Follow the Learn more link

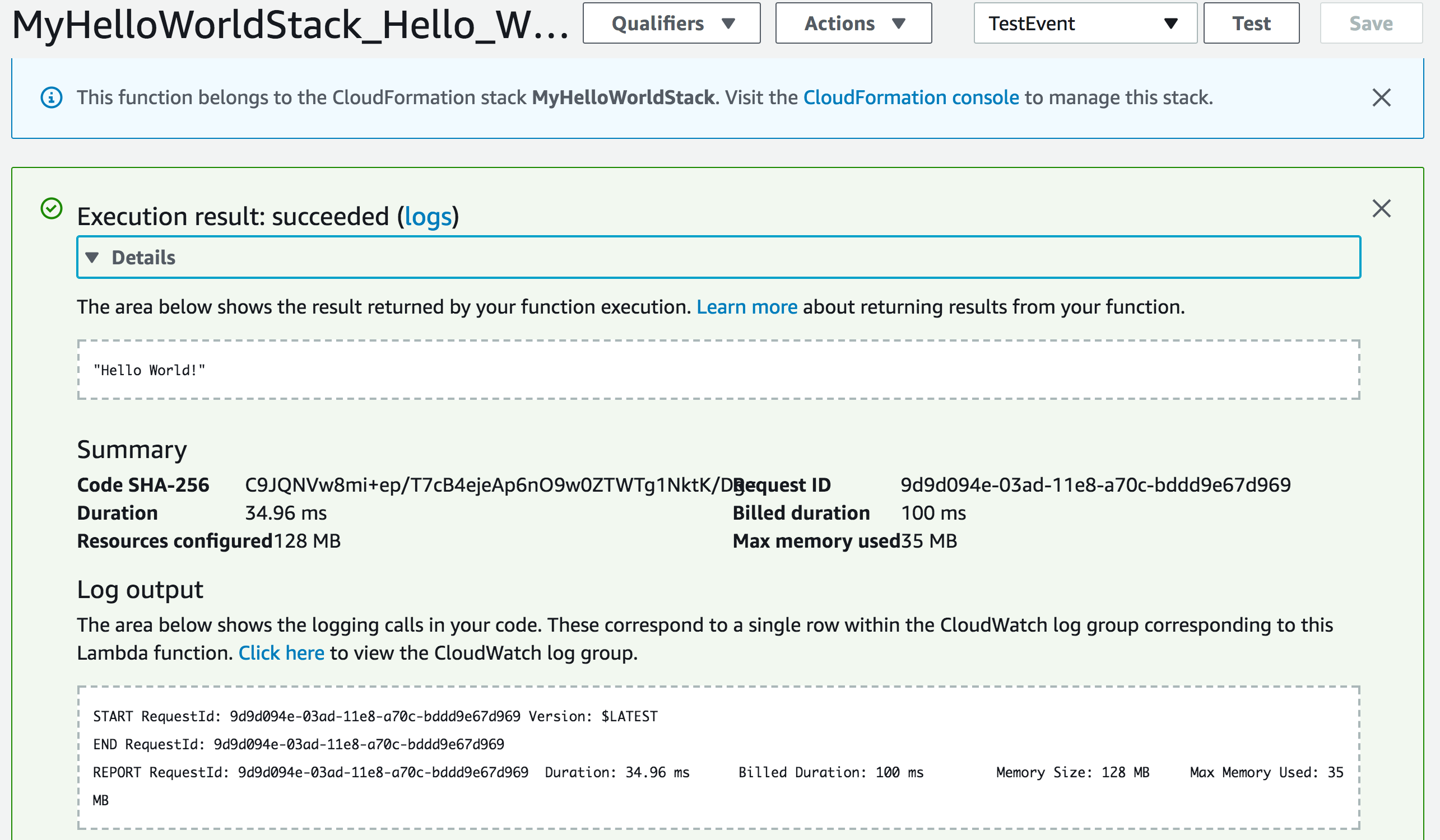(746, 307)
